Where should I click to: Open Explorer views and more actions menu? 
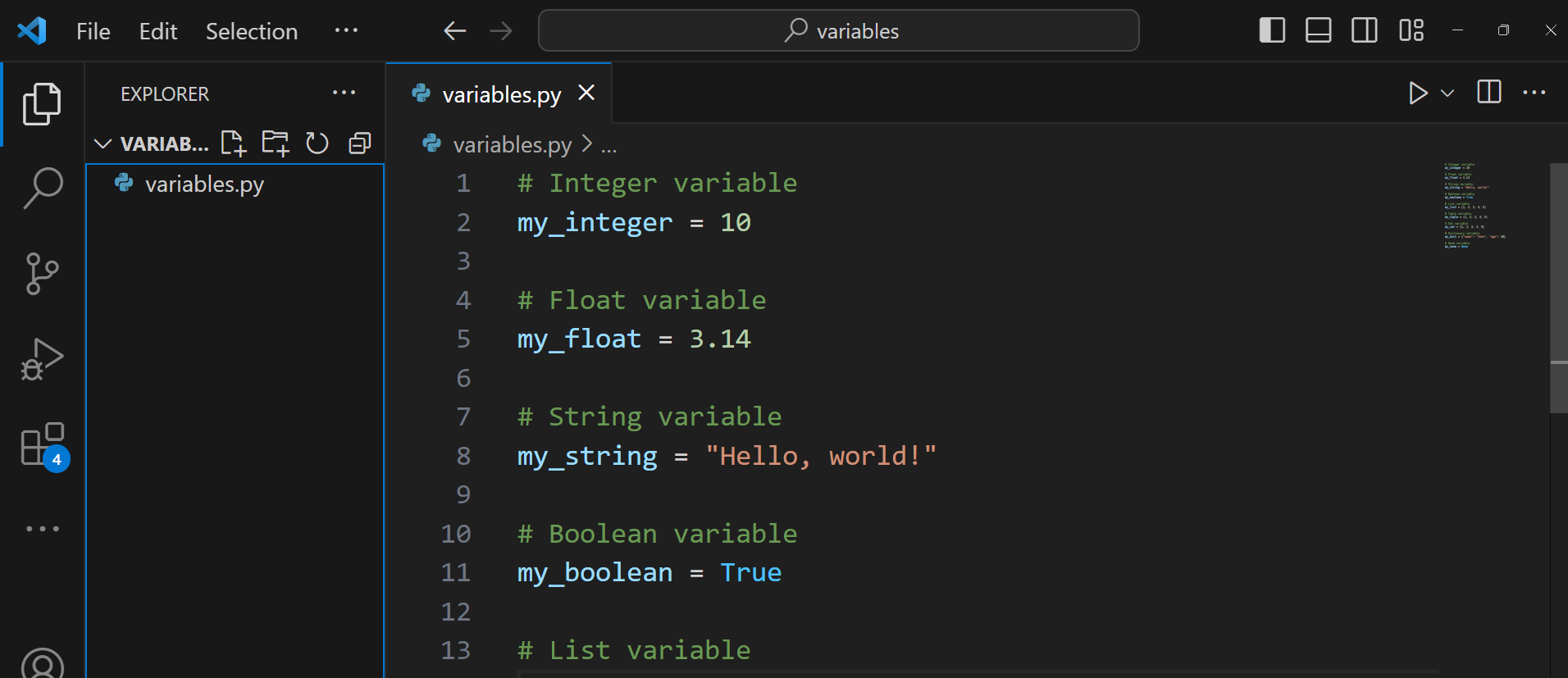[x=344, y=93]
